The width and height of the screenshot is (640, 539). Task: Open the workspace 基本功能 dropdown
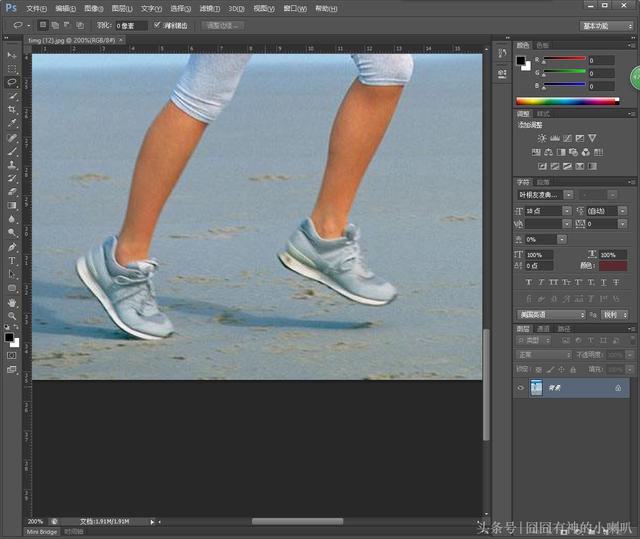(x=607, y=25)
